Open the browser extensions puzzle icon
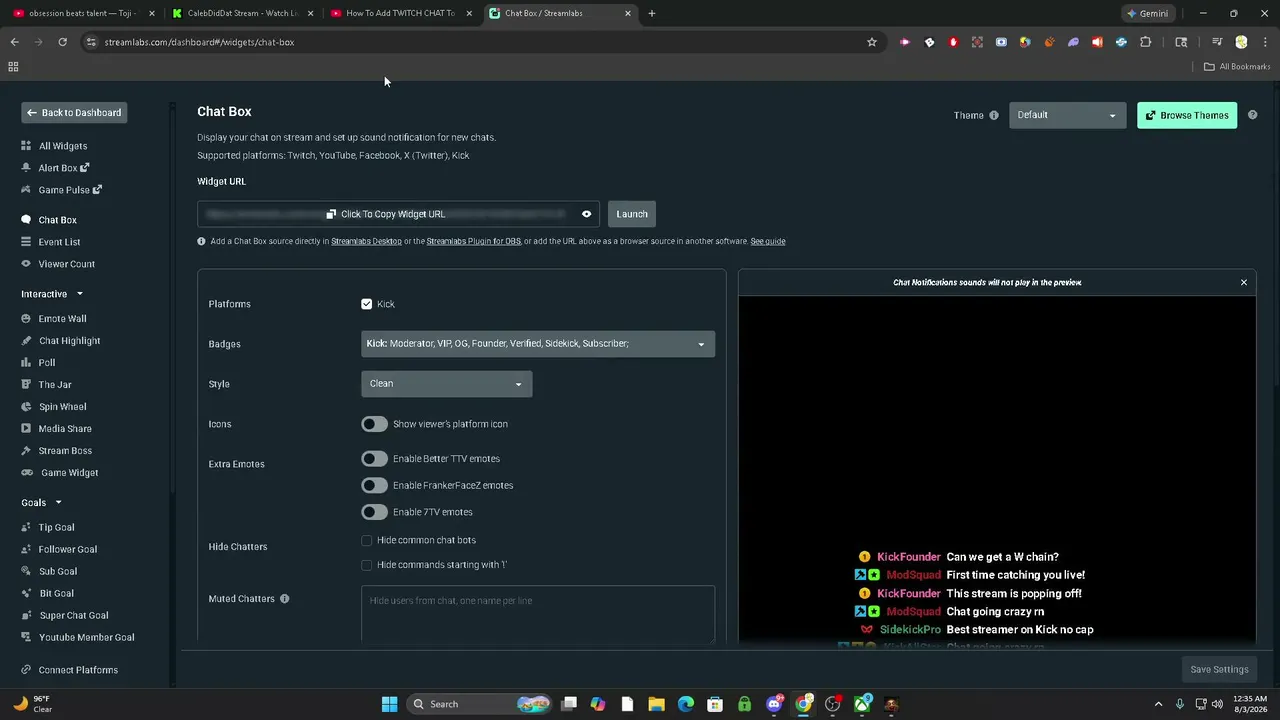This screenshot has height=720, width=1280. [1146, 42]
